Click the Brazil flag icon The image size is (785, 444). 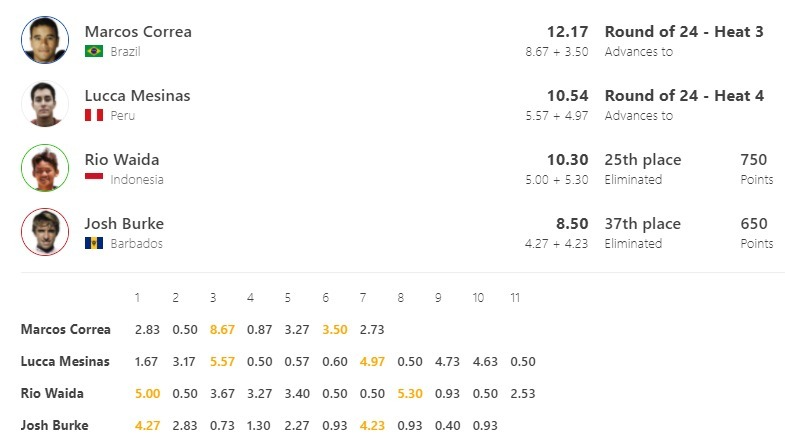pyautogui.click(x=94, y=51)
